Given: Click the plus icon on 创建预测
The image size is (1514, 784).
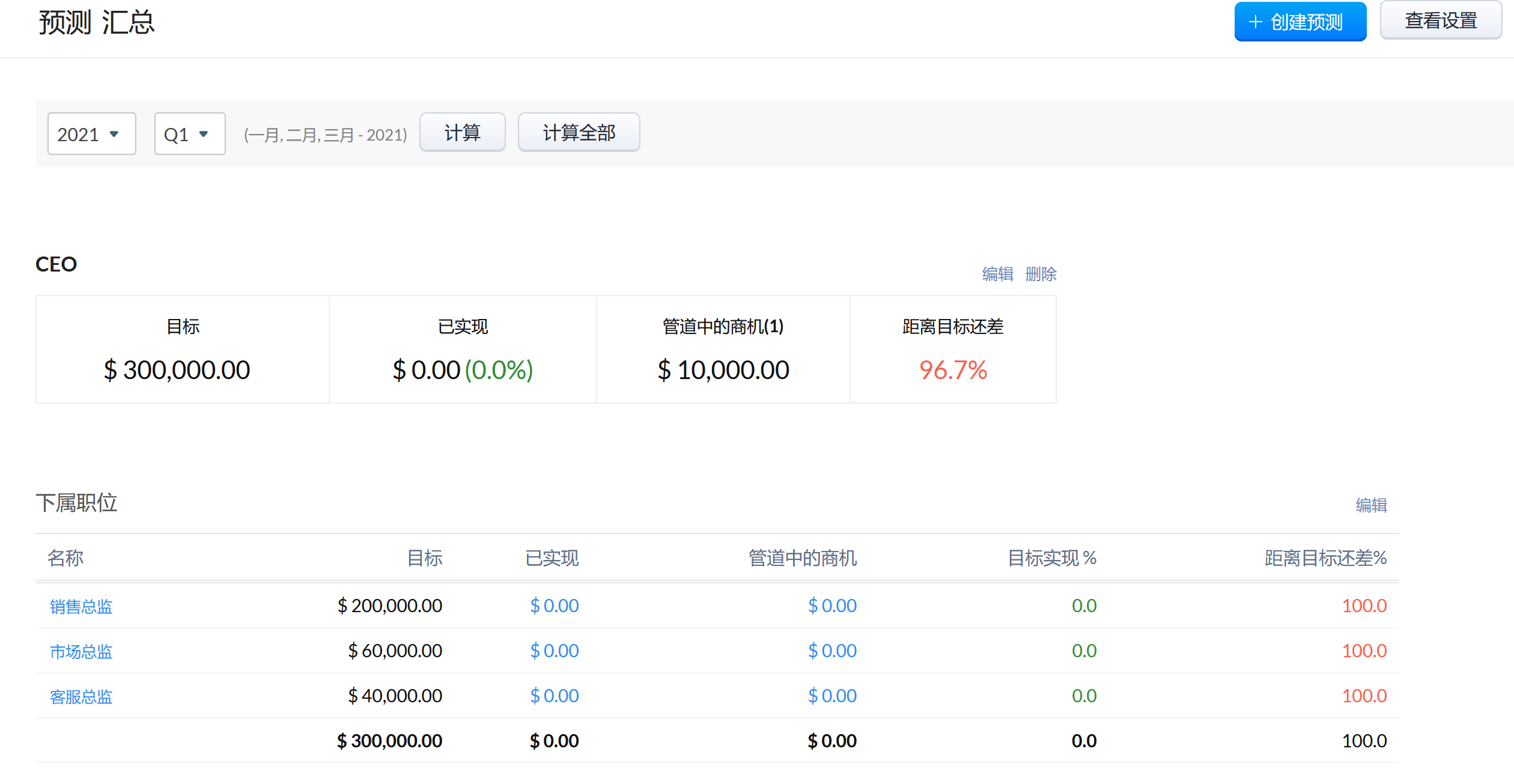Looking at the screenshot, I should tap(1255, 22).
